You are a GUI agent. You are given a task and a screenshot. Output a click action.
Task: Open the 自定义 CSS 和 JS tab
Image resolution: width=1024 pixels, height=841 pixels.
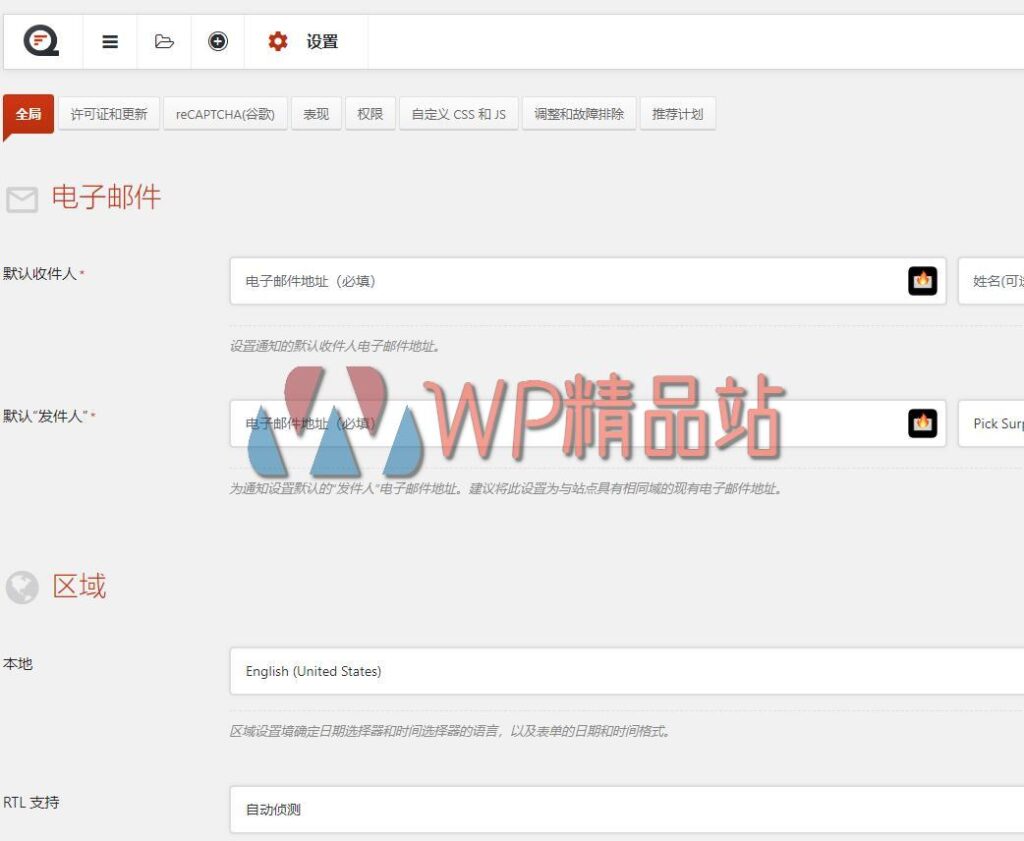pyautogui.click(x=459, y=113)
